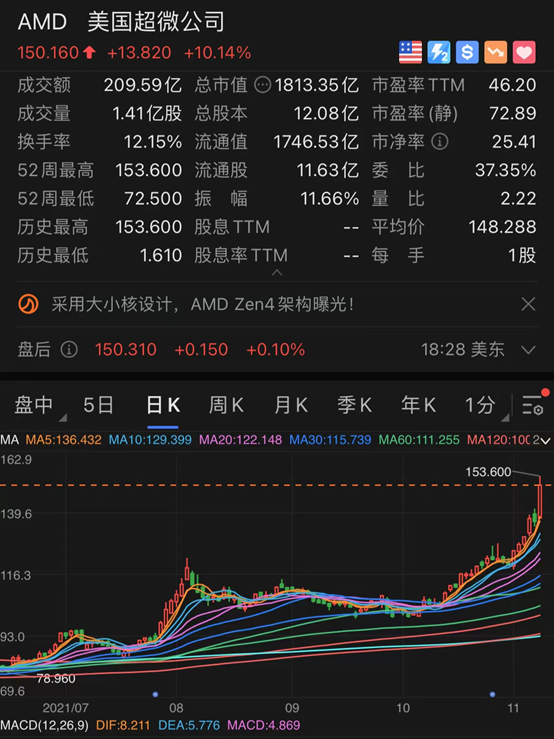Tap the 市盈率TTM value 46.20
The width and height of the screenshot is (554, 739).
[x=512, y=85]
